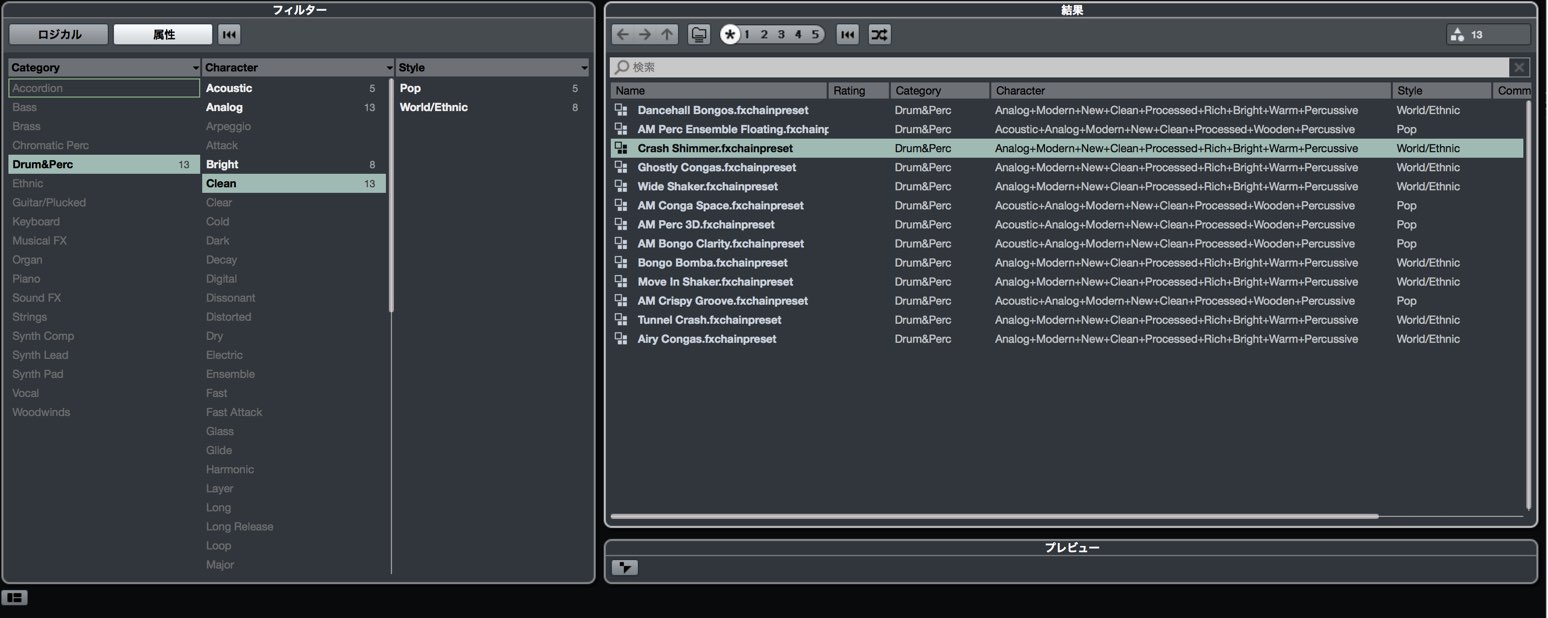This screenshot has width=1548, height=618.
Task: Set the rating filter to 5
Action: (x=815, y=35)
